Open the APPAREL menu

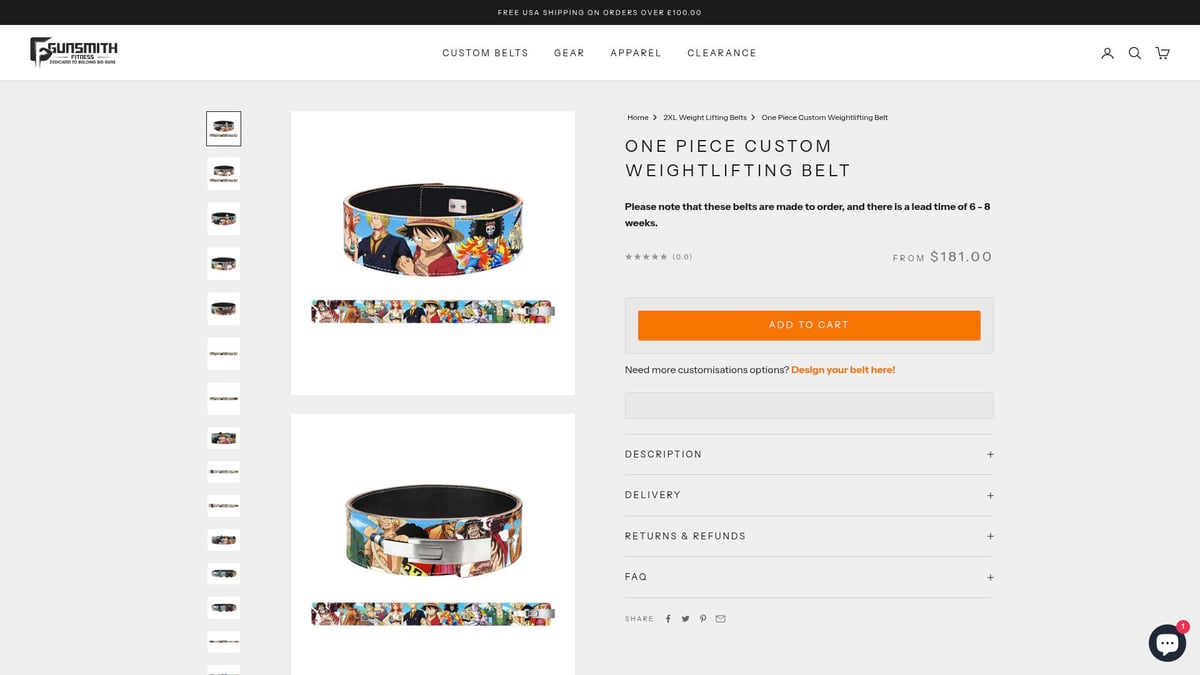pos(636,53)
